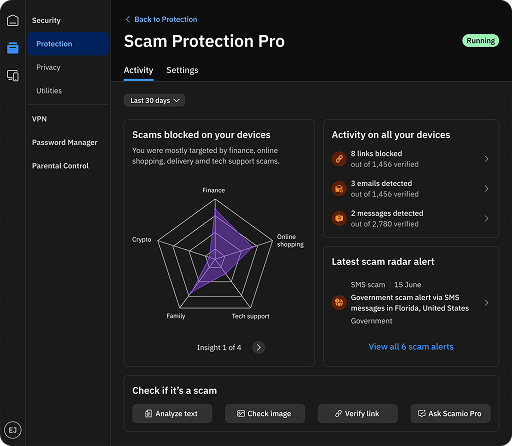Open the Privacy section
The width and height of the screenshot is (512, 446).
[x=48, y=67]
